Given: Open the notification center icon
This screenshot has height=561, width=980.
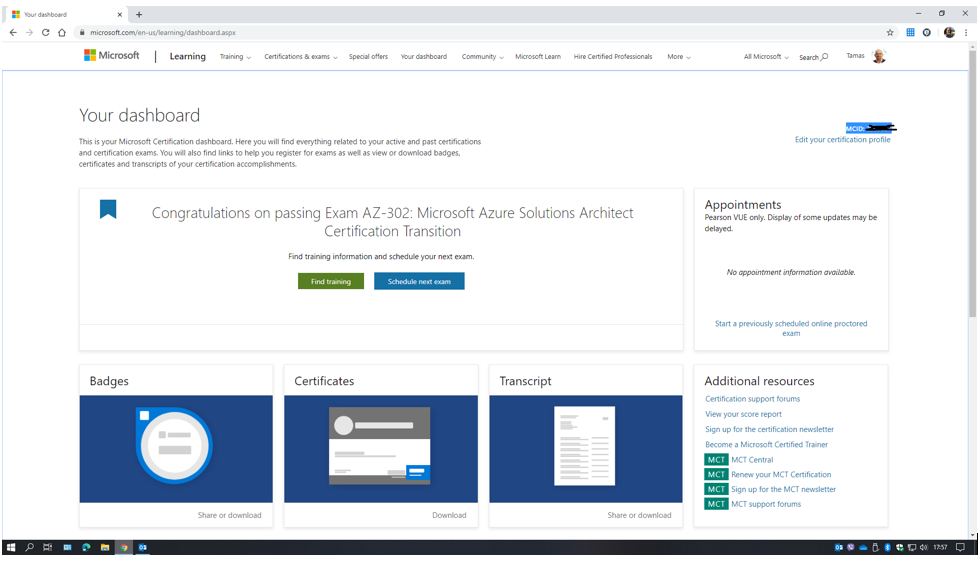Looking at the screenshot, I should coord(961,547).
